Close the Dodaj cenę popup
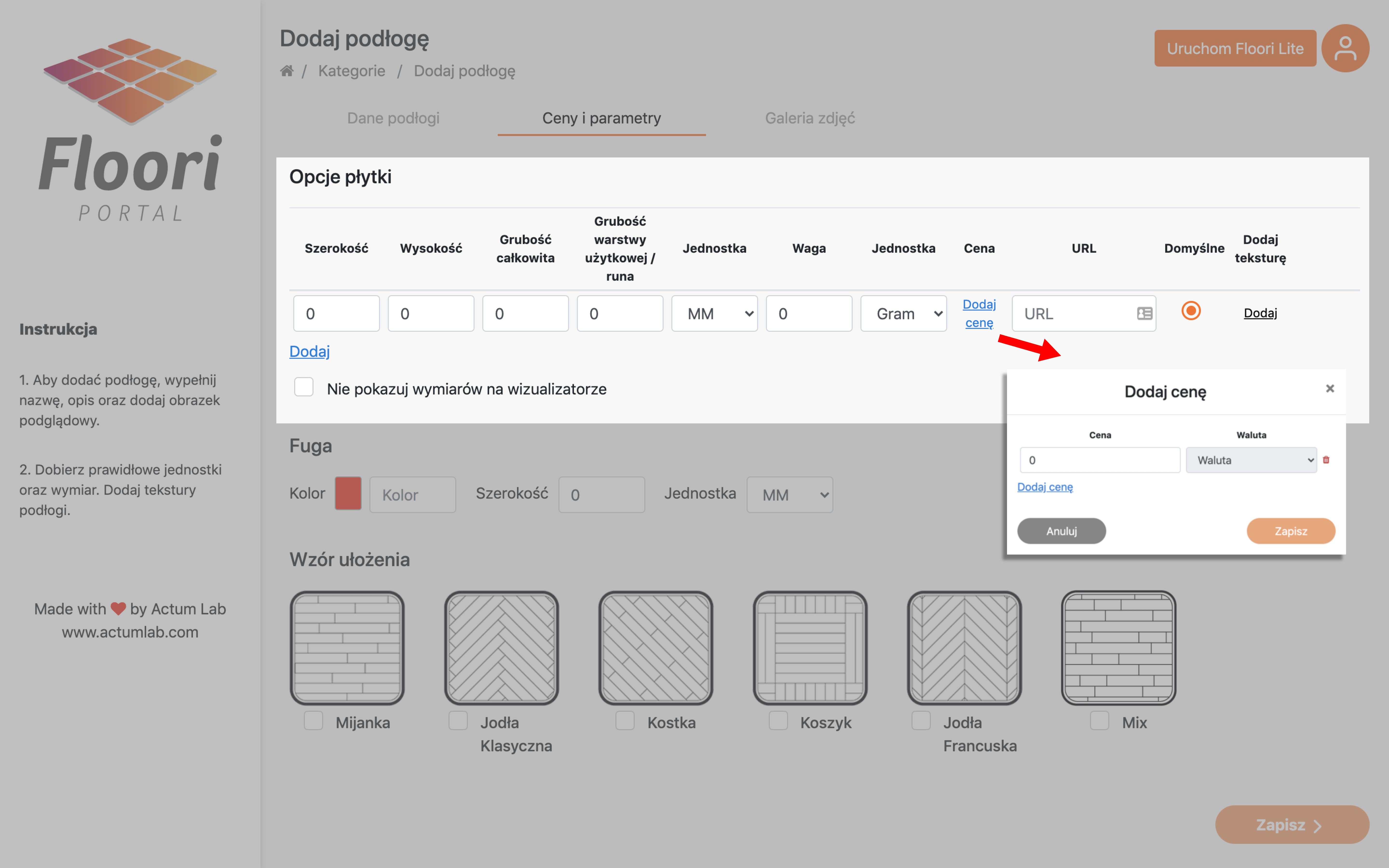Viewport: 1389px width, 868px height. (x=1330, y=389)
